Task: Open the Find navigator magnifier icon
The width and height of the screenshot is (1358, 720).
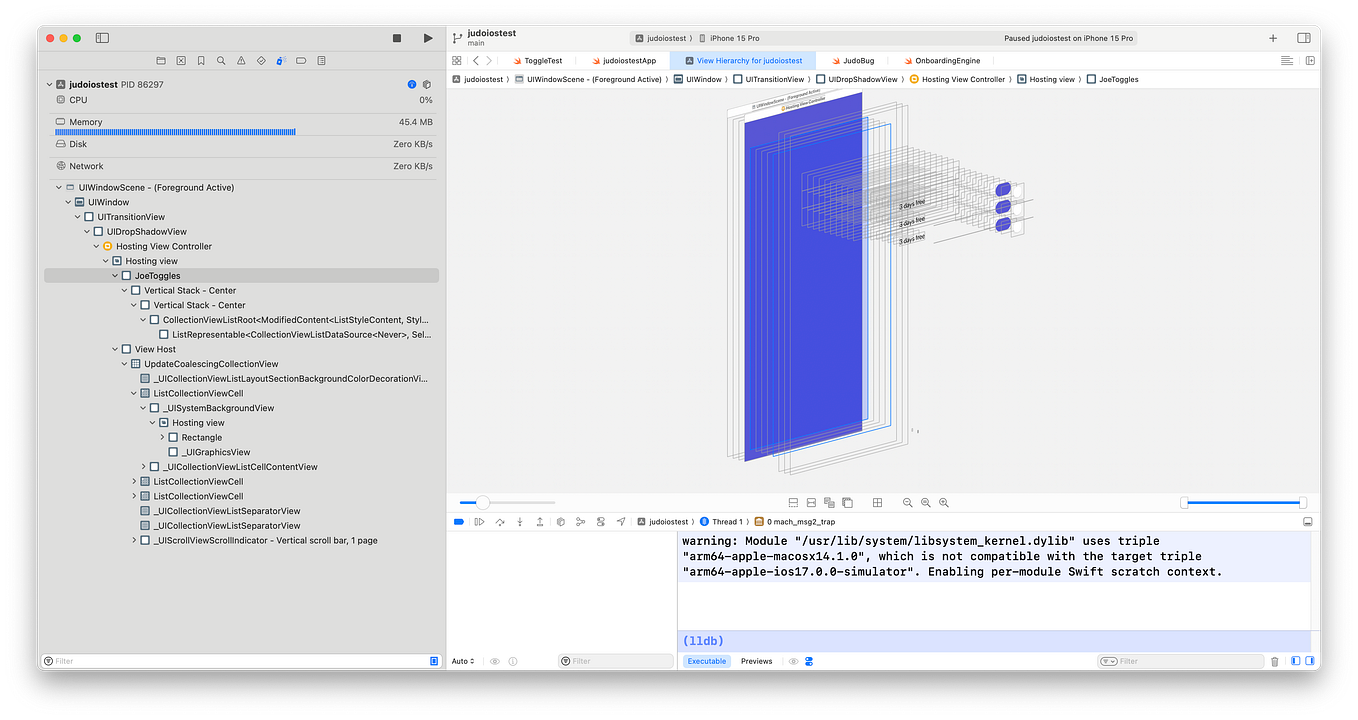Action: pyautogui.click(x=221, y=60)
